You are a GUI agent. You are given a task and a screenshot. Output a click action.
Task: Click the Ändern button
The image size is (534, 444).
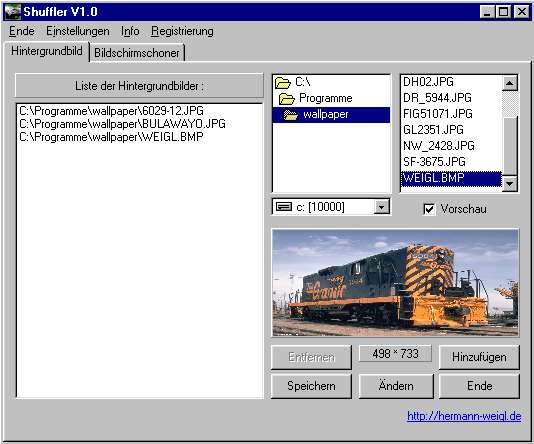[396, 386]
